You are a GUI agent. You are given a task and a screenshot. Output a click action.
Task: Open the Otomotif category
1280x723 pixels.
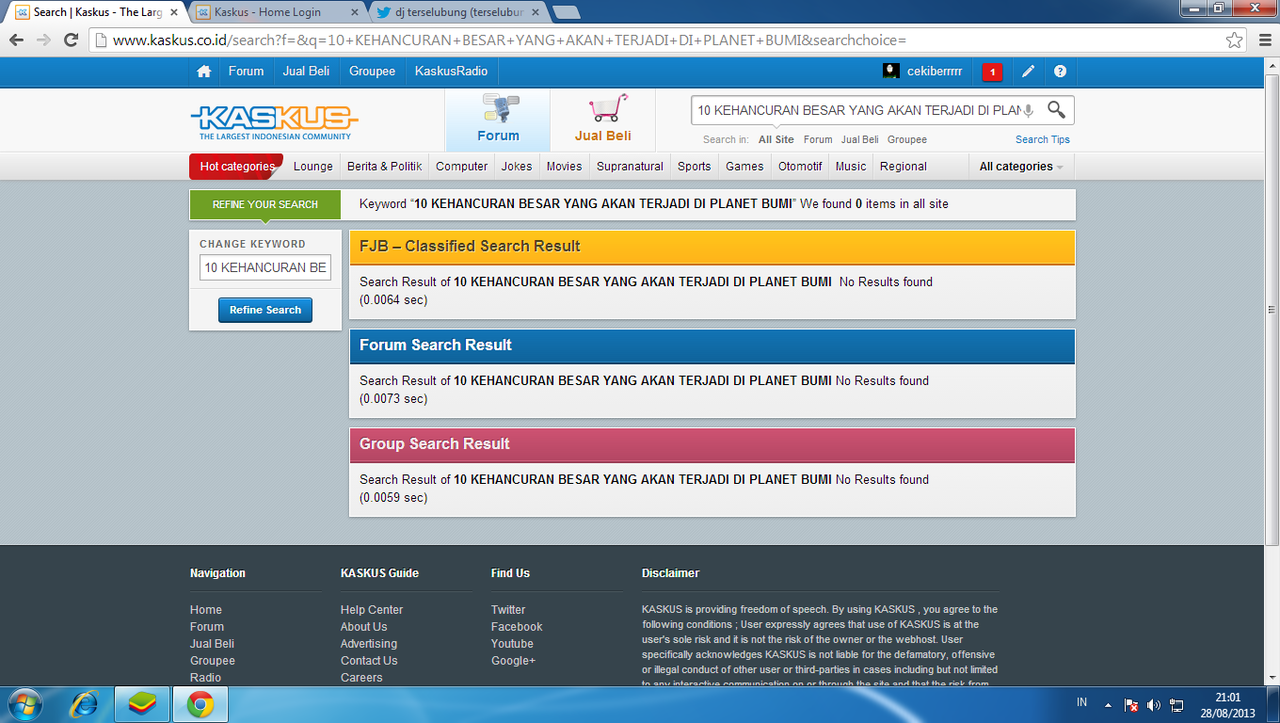click(x=800, y=166)
